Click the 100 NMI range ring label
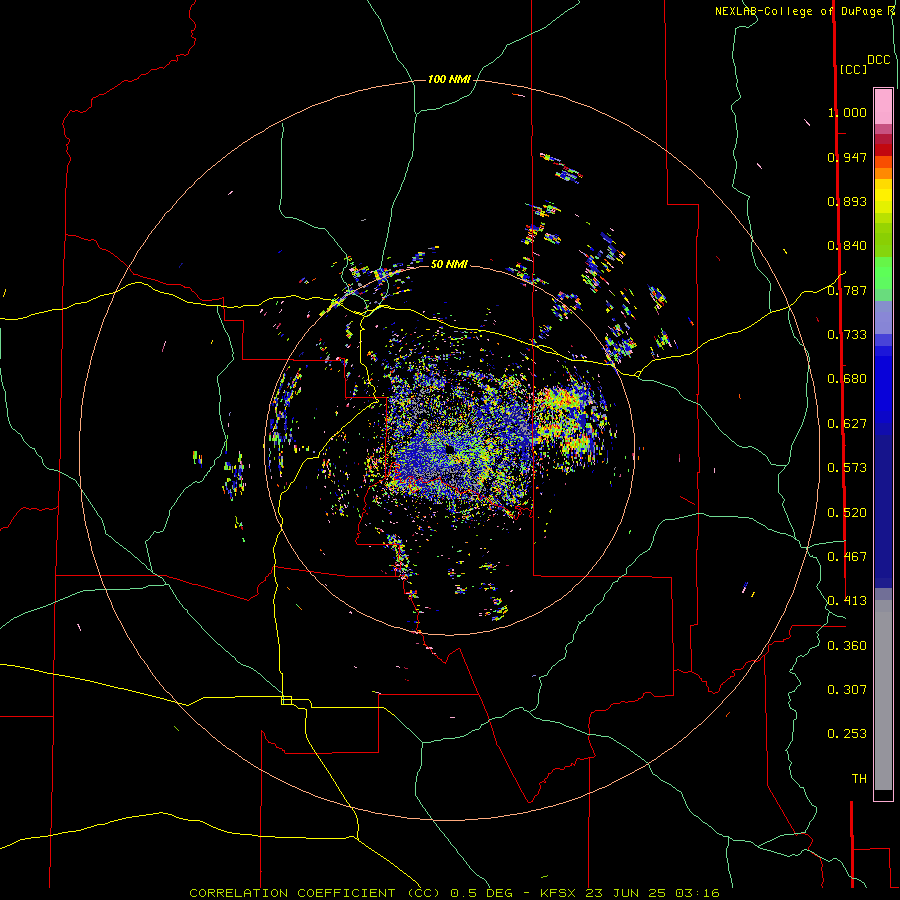 449,79
